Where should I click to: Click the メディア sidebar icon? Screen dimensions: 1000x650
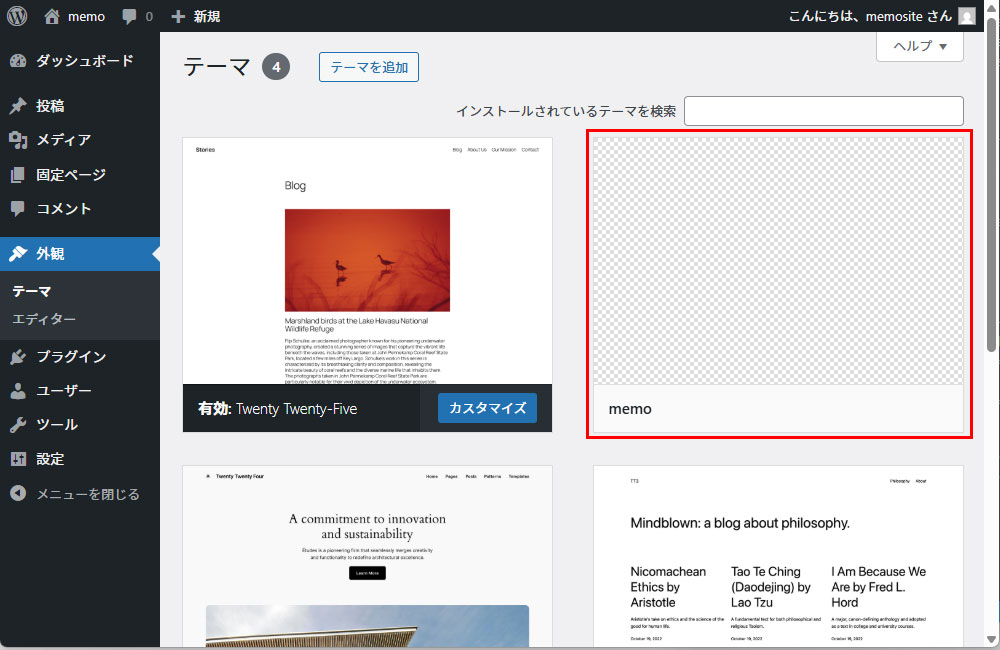tap(18, 140)
